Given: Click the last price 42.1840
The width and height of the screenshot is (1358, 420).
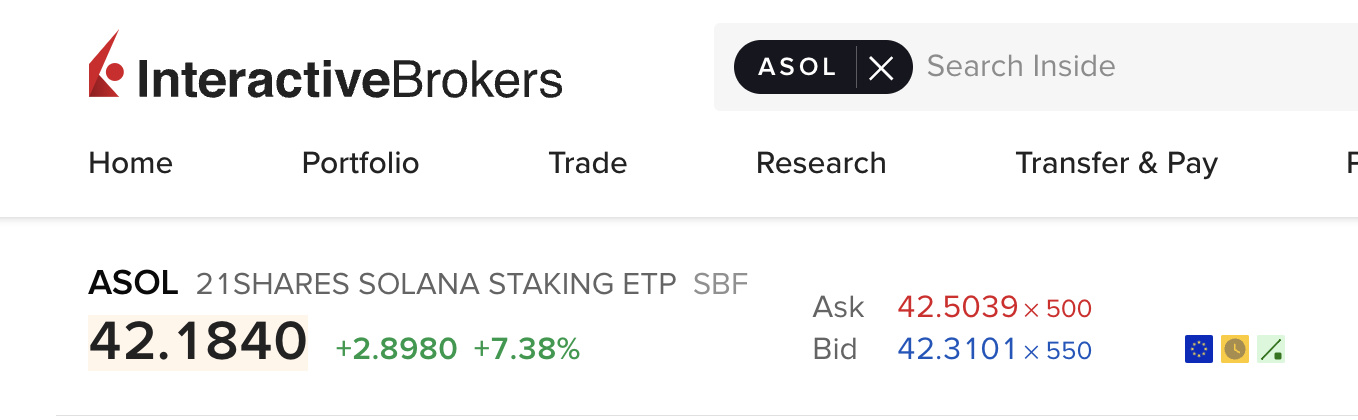Looking at the screenshot, I should click(198, 342).
